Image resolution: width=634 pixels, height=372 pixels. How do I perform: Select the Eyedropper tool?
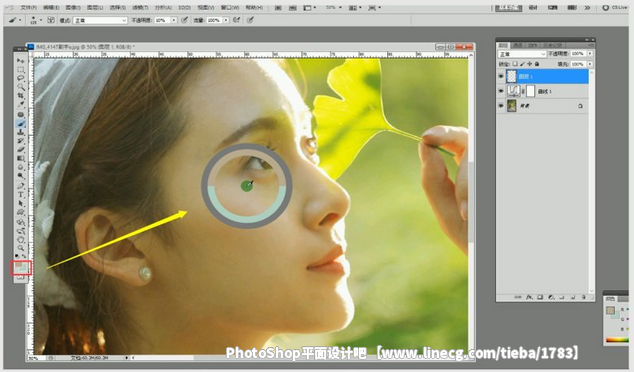(x=20, y=105)
